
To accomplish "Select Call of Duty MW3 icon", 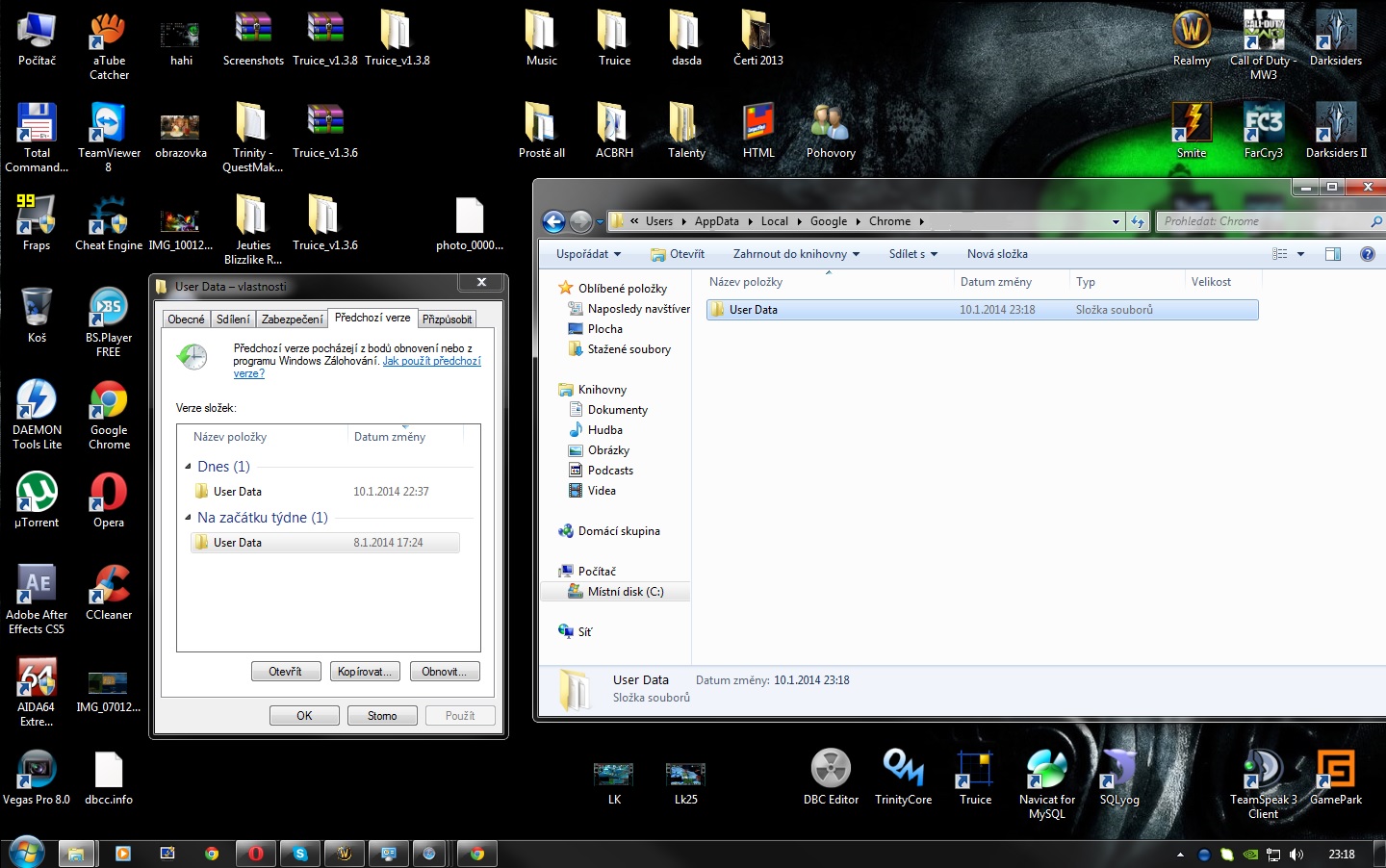I will coord(1264,46).
